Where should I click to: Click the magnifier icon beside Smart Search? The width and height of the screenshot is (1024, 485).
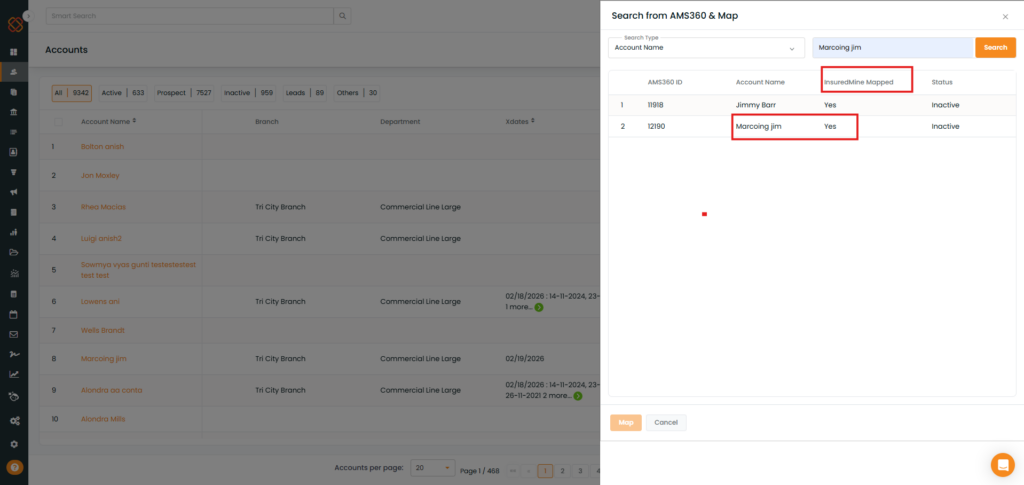click(342, 16)
